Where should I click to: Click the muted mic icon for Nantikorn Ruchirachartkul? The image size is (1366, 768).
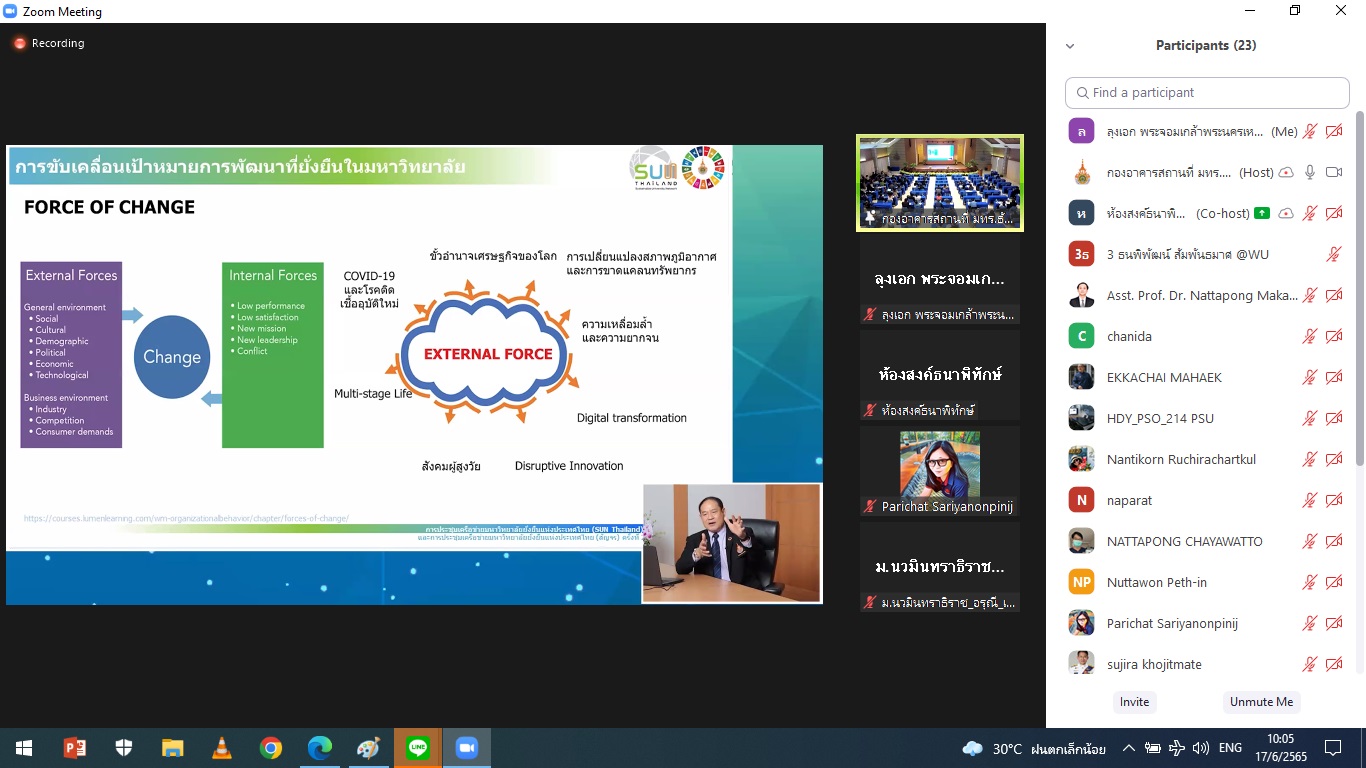[x=1309, y=459]
